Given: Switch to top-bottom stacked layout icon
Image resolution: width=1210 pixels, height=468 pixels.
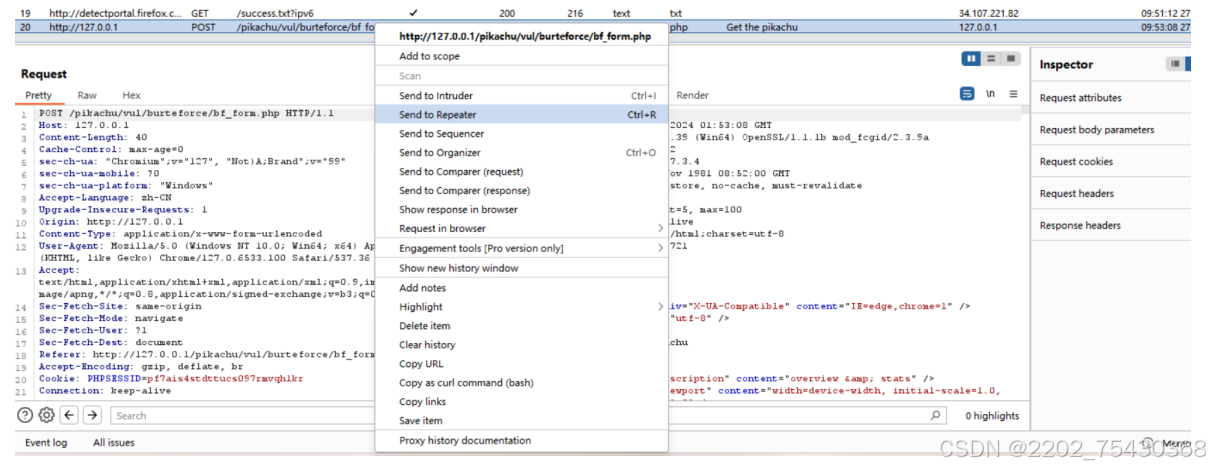Looking at the screenshot, I should 991,59.
